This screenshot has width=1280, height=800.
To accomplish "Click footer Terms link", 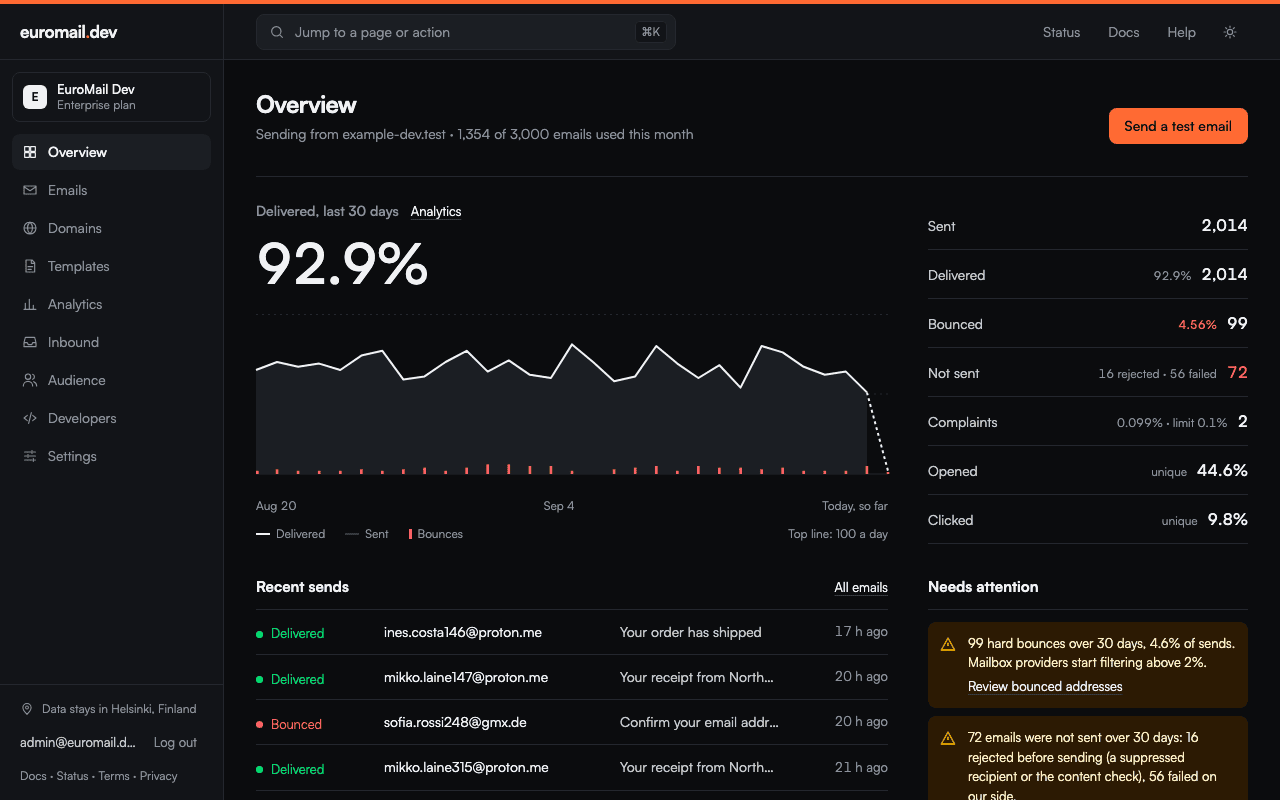I will 114,776.
